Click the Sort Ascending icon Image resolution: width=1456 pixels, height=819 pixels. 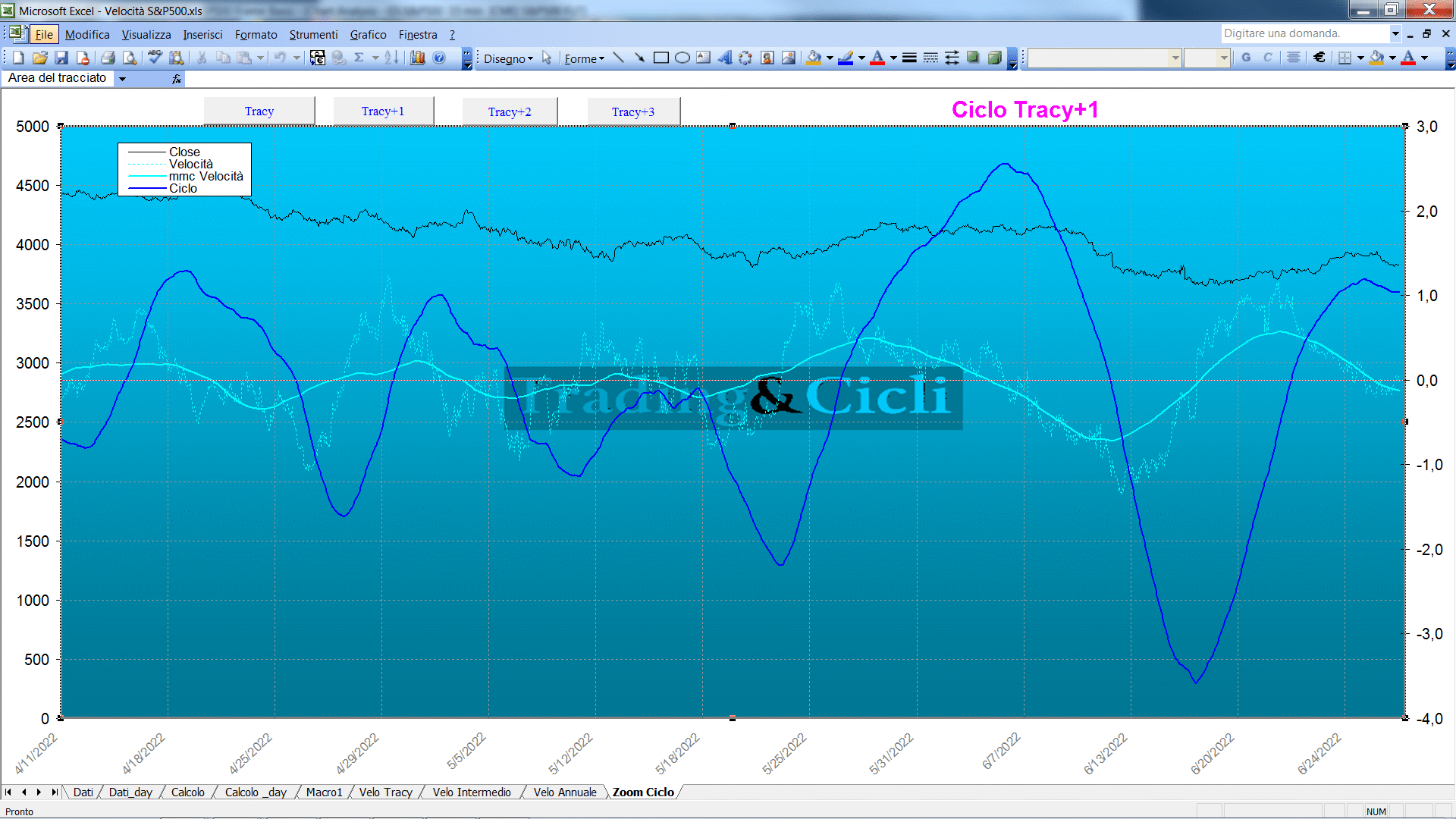pyautogui.click(x=391, y=58)
